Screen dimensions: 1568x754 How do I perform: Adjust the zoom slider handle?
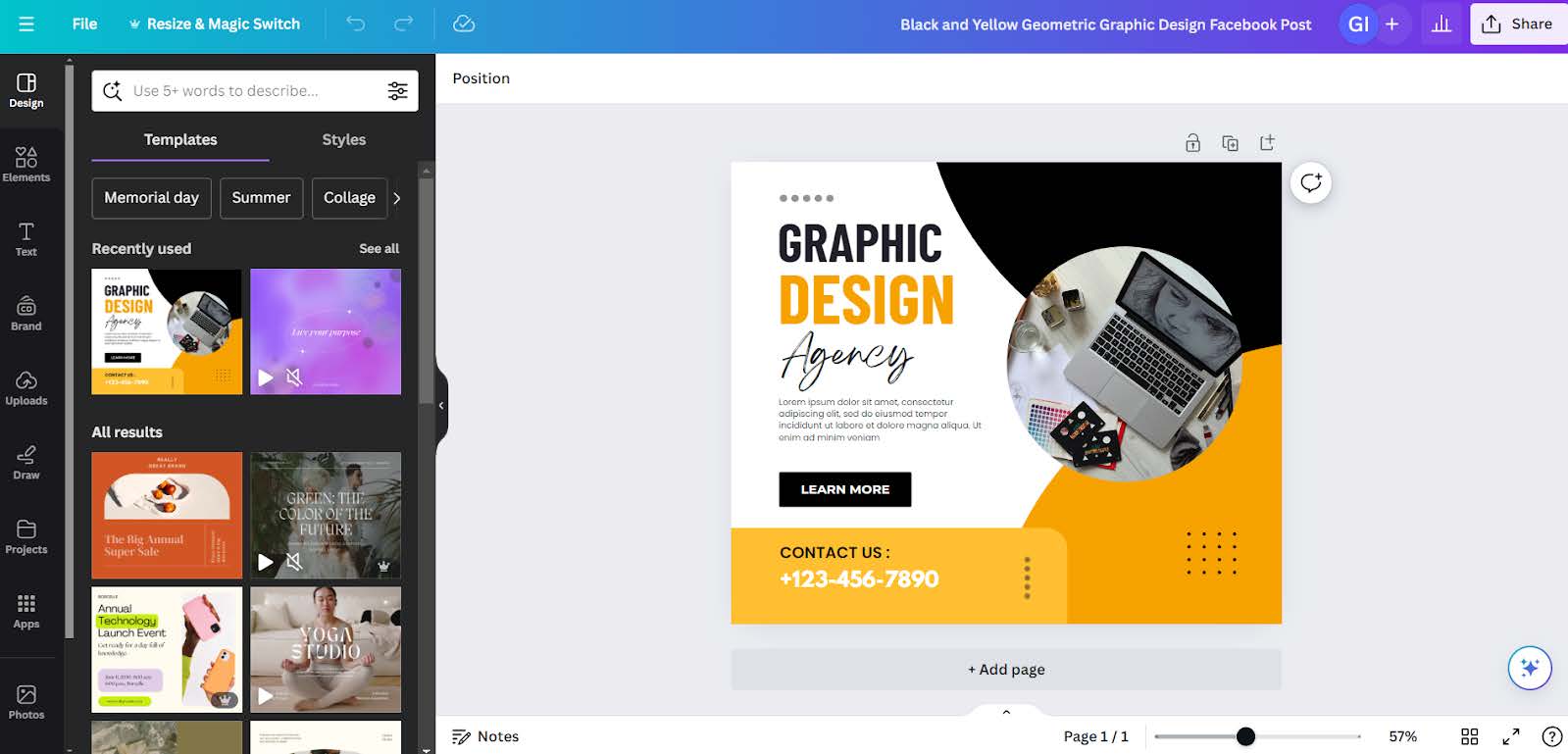pos(1245,736)
